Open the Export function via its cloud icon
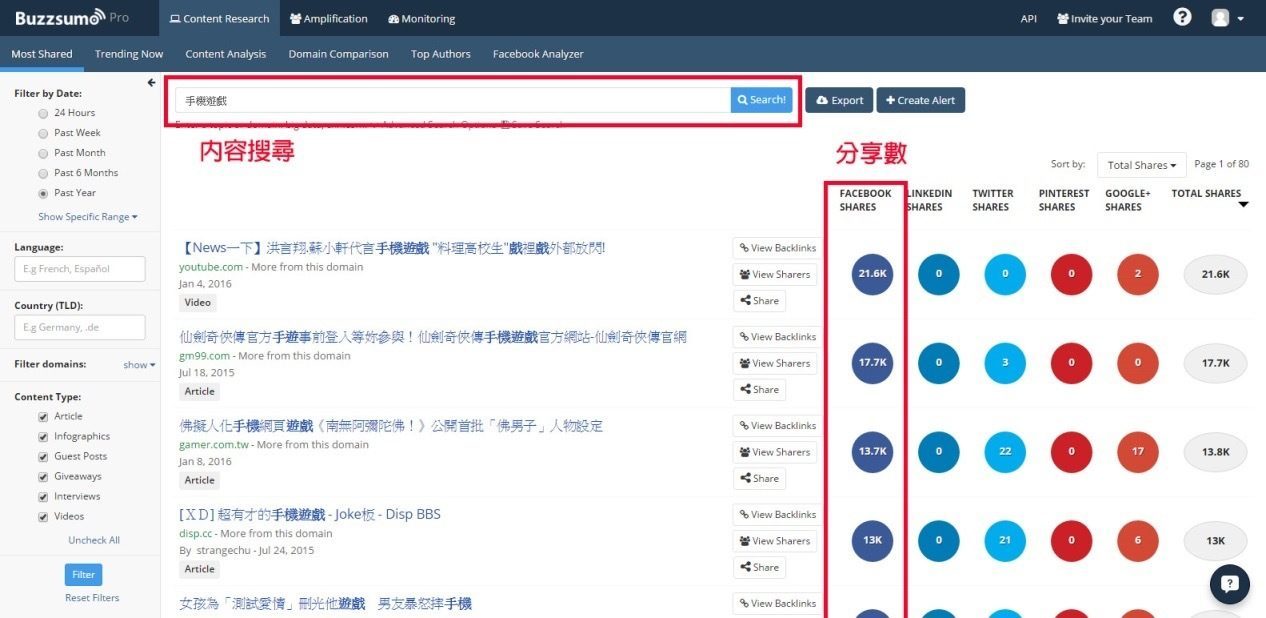Screen dimensions: 1266x618 click(821, 100)
